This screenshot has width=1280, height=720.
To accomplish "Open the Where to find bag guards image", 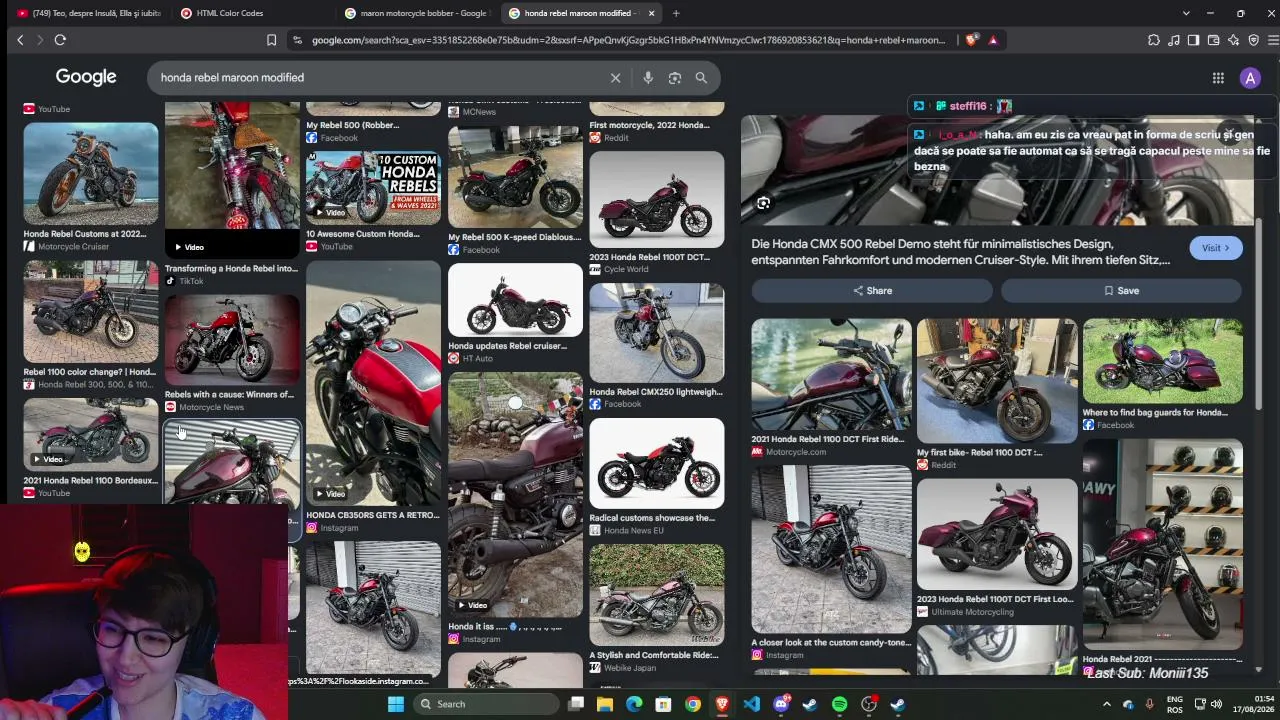I will click(x=1162, y=361).
